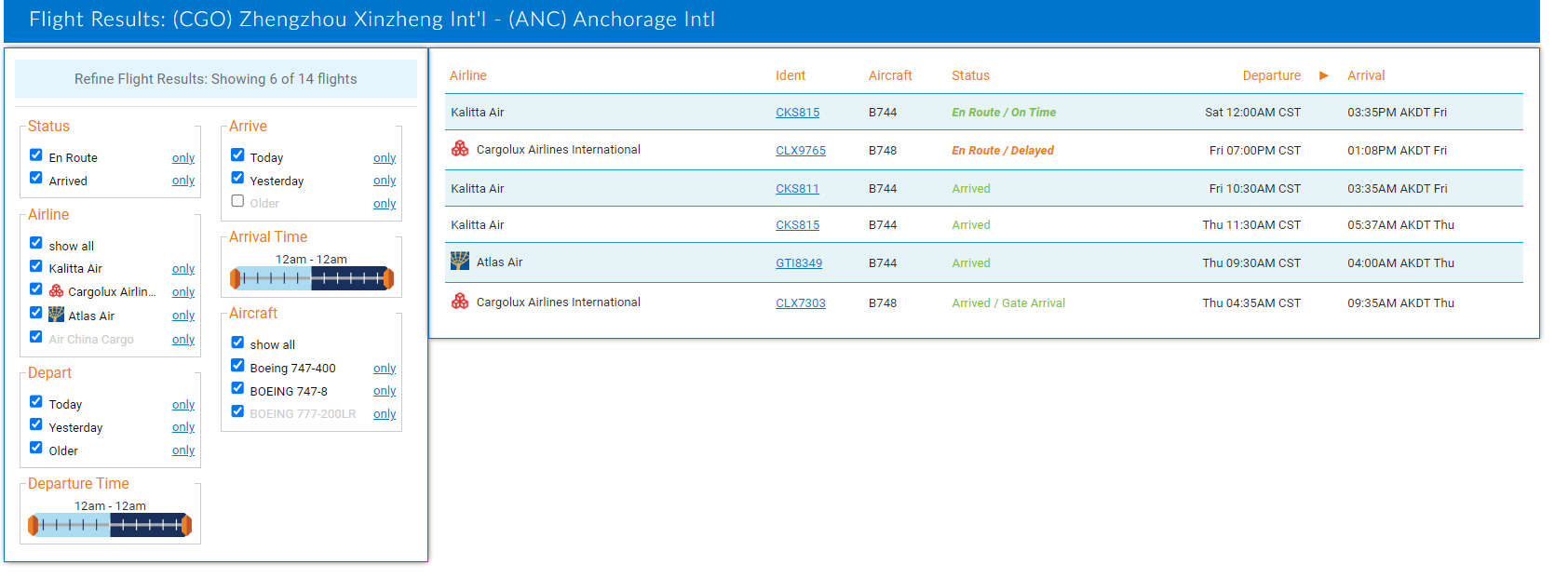1568x578 pixels.
Task: Uncheck the Kalitta Air airline filter
Action: [36, 266]
